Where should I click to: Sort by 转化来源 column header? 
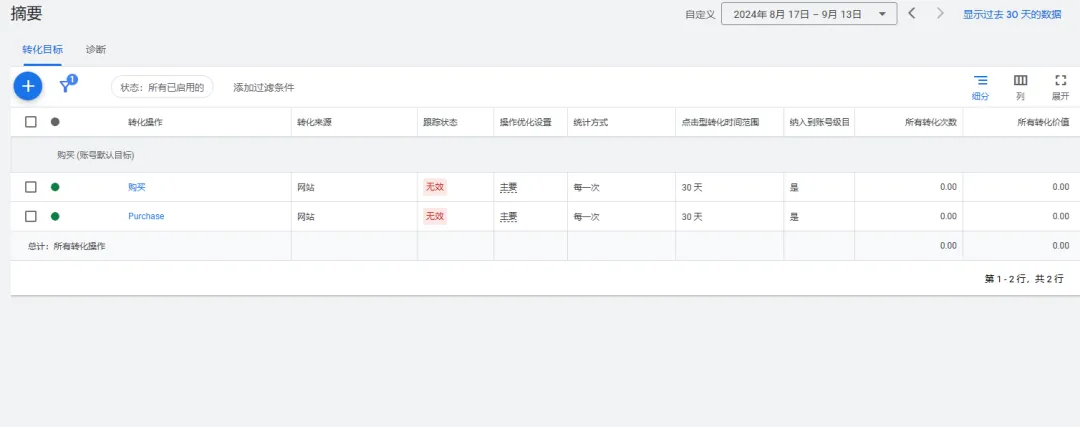315,122
